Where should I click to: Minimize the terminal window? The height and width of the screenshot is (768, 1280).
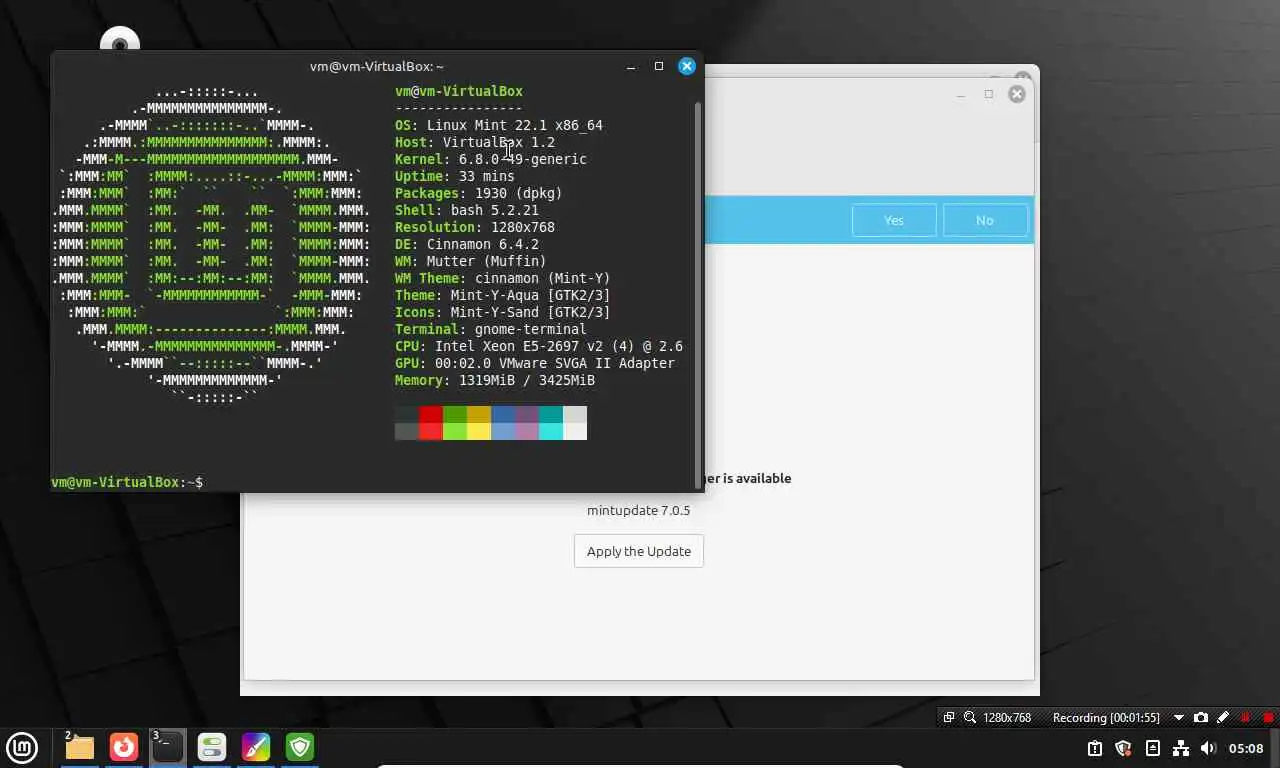click(x=631, y=66)
